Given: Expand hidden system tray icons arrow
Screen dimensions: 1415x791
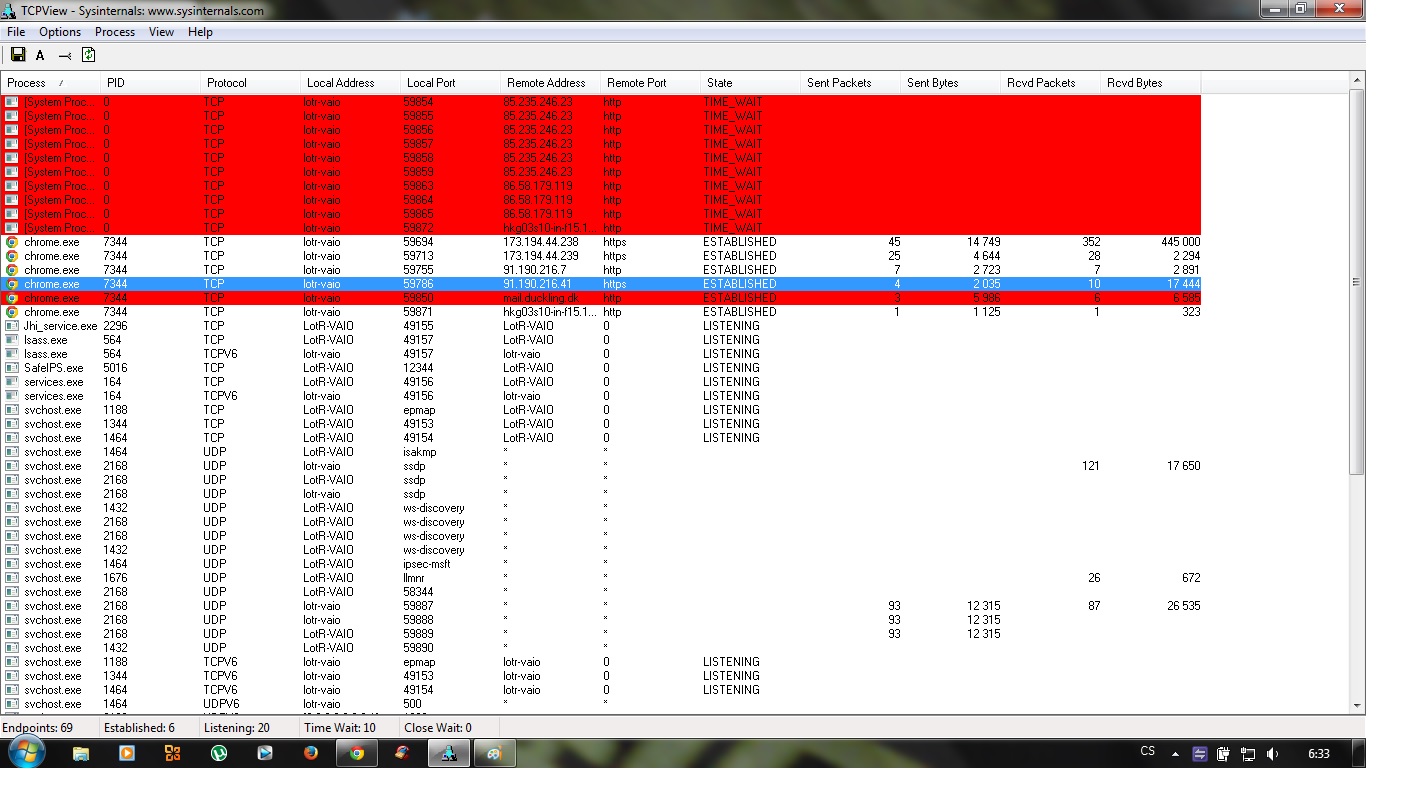Looking at the screenshot, I should [x=1175, y=754].
